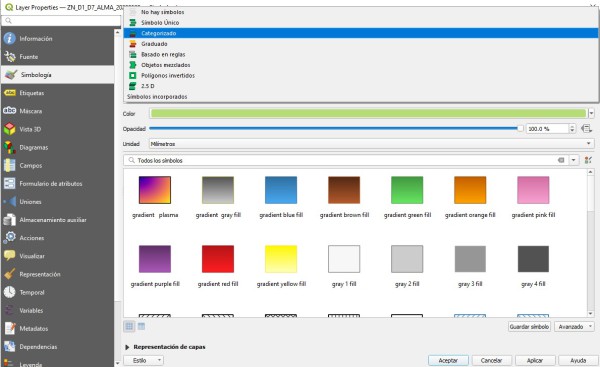Select gradient pink fill symbol

pyautogui.click(x=533, y=197)
